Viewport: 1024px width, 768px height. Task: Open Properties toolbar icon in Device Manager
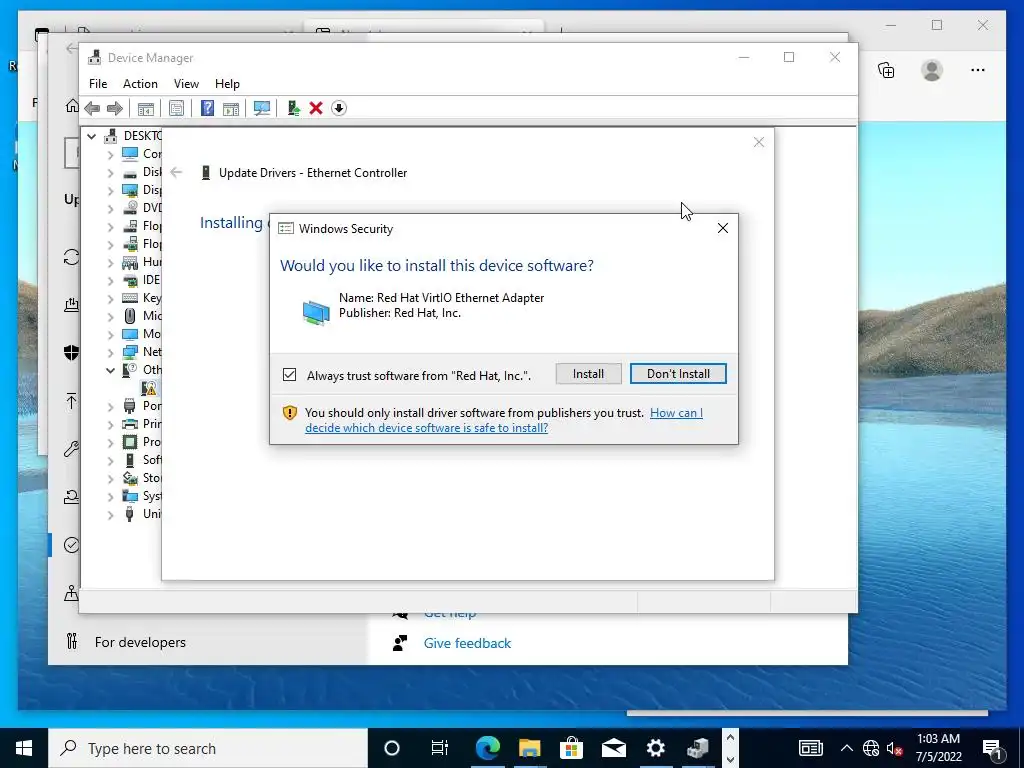pyautogui.click(x=176, y=108)
